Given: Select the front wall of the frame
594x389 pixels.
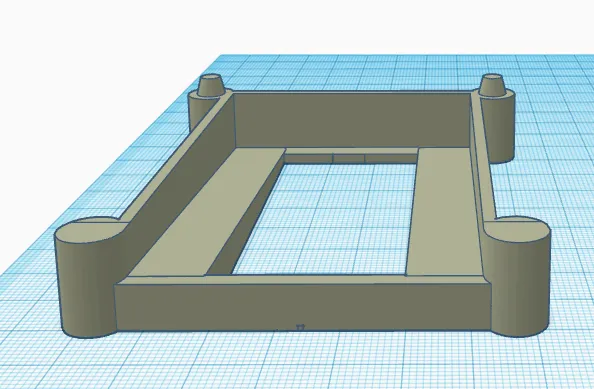Looking at the screenshot, I should (x=303, y=308).
